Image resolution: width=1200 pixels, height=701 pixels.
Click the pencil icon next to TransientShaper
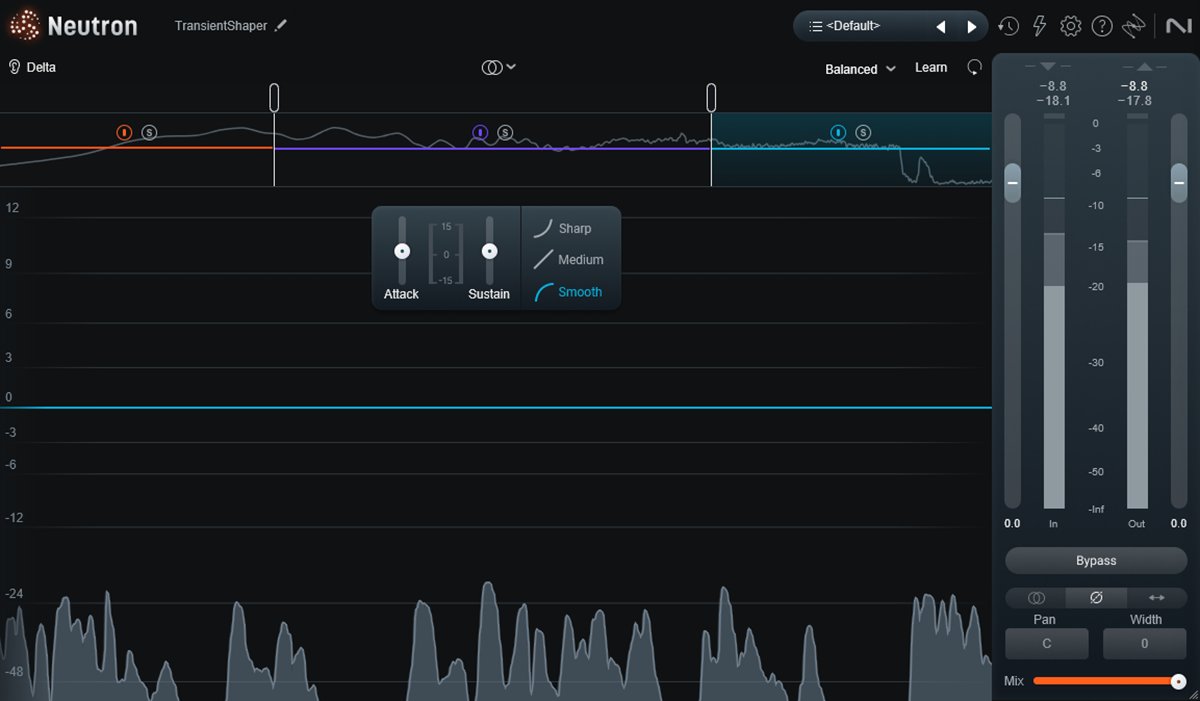coord(281,25)
